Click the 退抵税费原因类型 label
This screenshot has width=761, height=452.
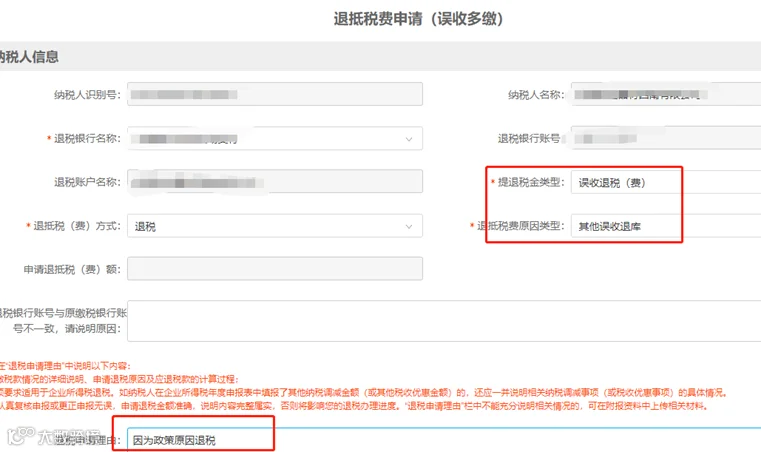coord(520,226)
